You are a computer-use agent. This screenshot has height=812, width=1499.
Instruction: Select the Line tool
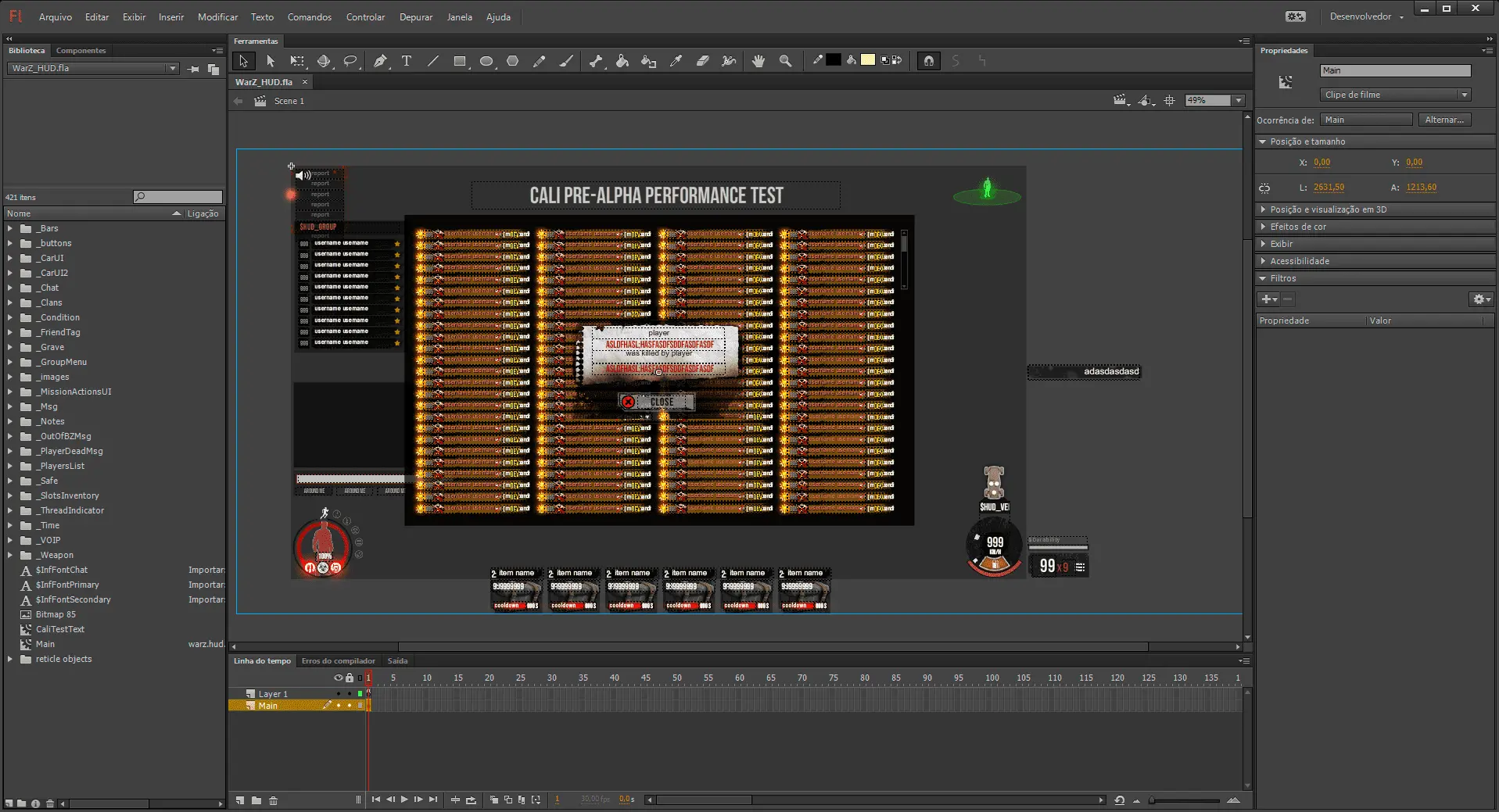pos(432,61)
